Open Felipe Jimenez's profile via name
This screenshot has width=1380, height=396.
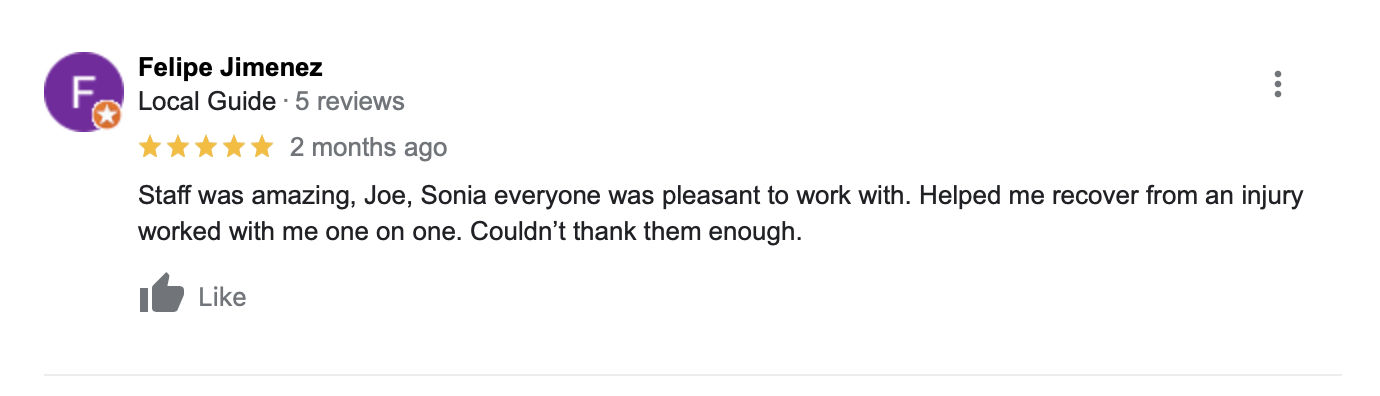coord(230,68)
